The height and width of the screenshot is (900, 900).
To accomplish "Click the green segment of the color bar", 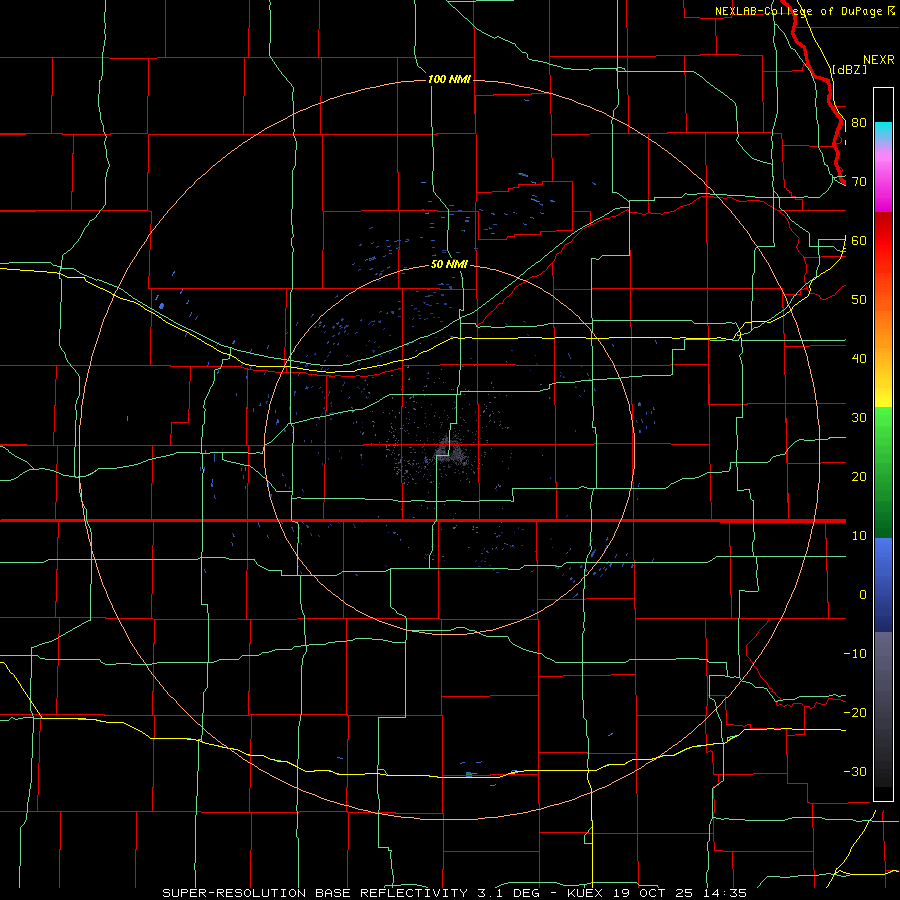I will click(883, 472).
